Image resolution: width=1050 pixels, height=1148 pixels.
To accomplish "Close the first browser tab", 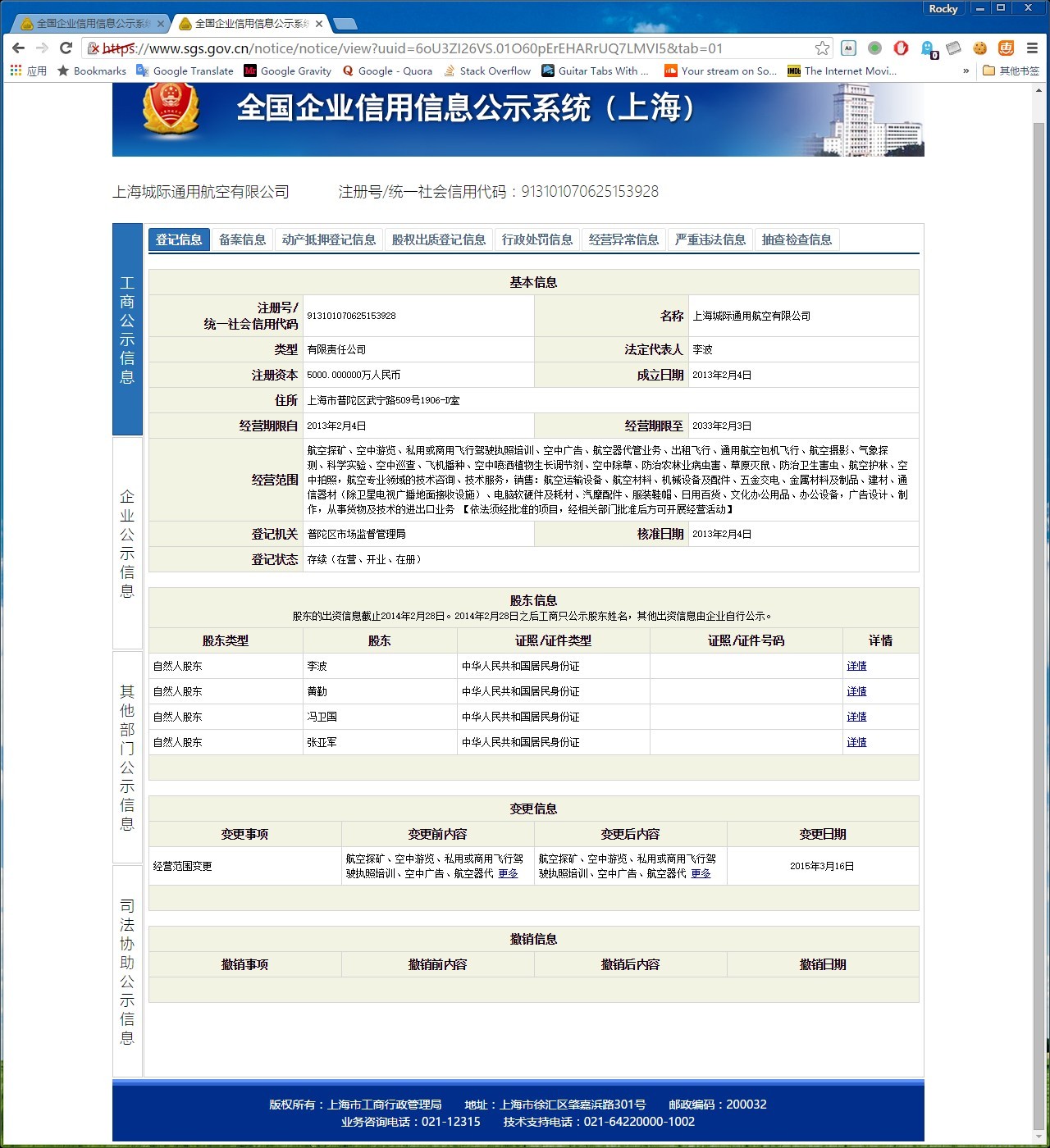I will click(161, 24).
